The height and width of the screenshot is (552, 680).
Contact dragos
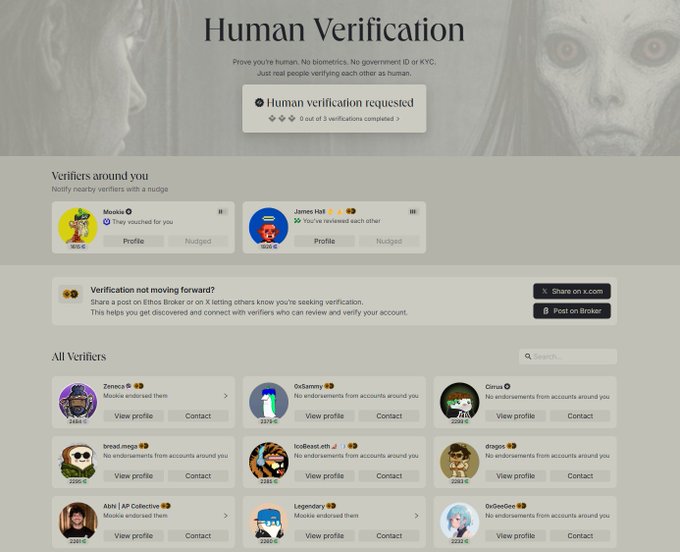(x=580, y=476)
